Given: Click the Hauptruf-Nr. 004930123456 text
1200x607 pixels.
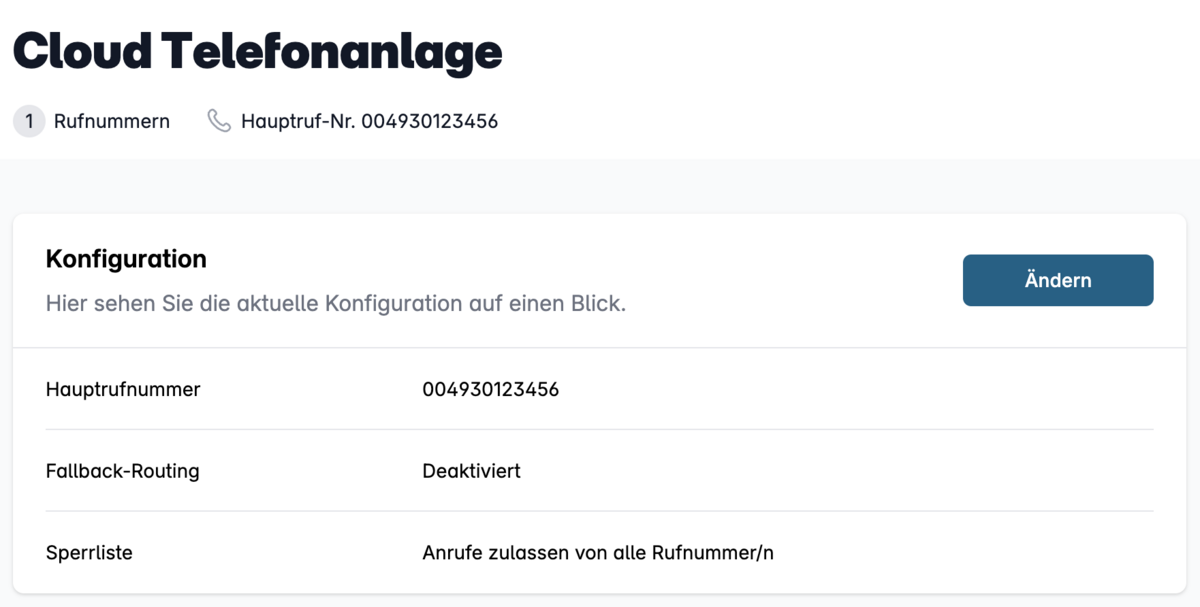Looking at the screenshot, I should pyautogui.click(x=370, y=122).
